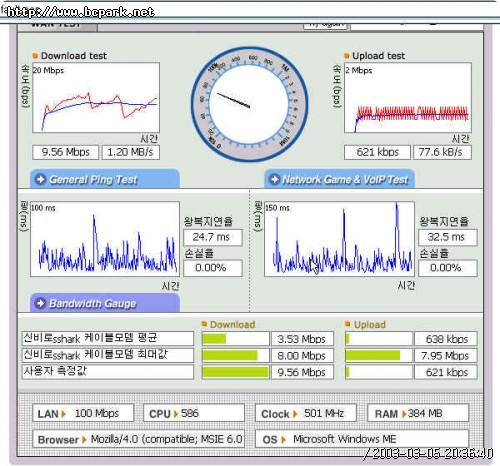Click the Bandwidth Gauge arrow icon
This screenshot has width=500, height=466.
(40, 303)
